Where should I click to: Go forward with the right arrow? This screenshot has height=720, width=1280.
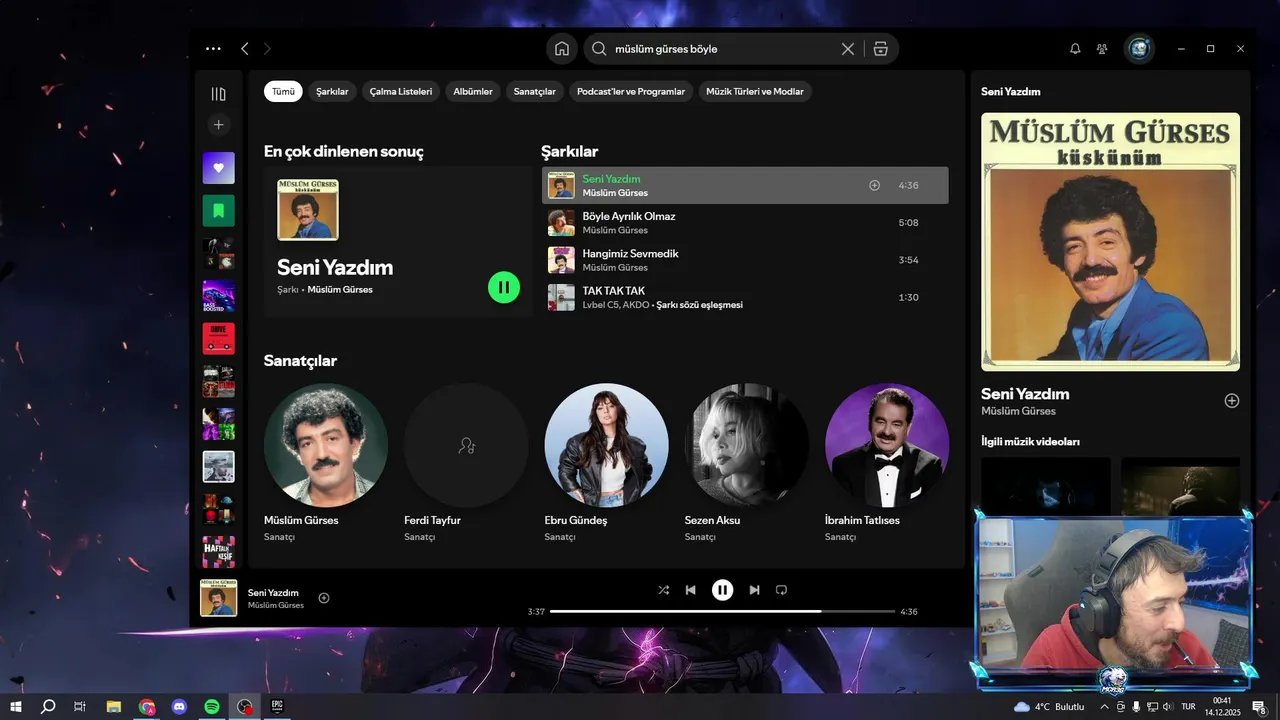pos(267,48)
